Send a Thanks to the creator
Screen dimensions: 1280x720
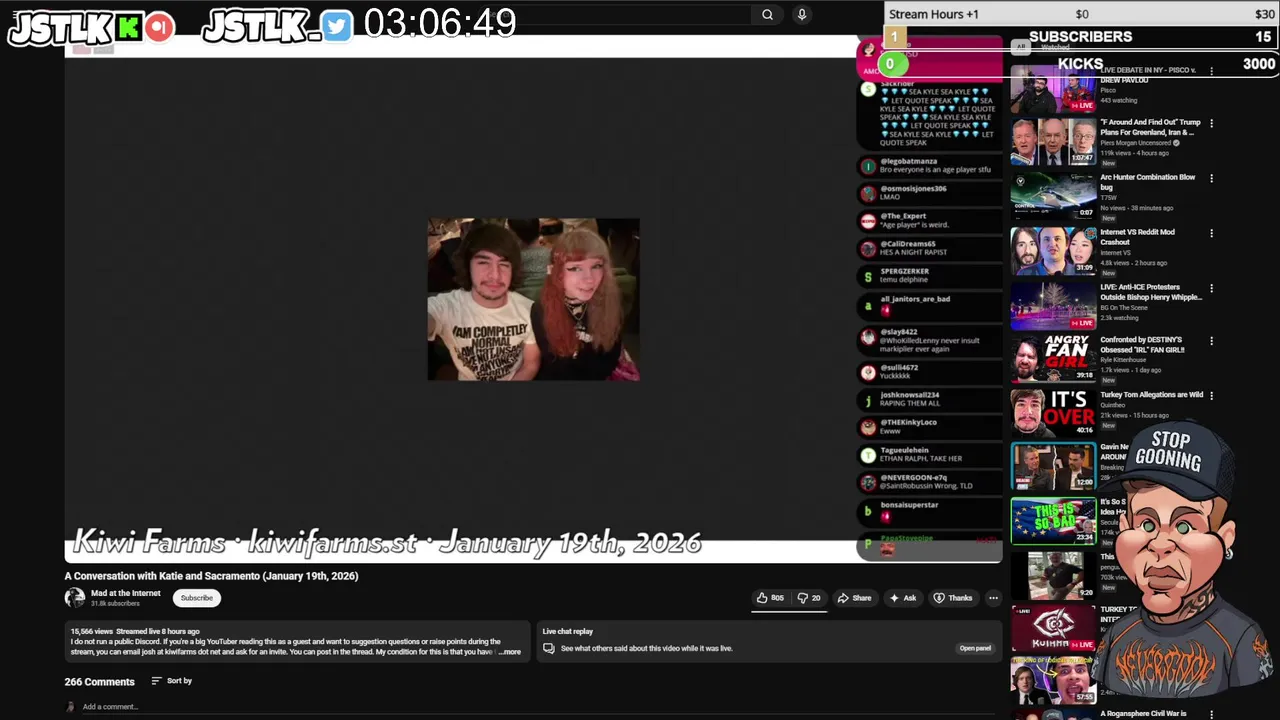click(952, 598)
